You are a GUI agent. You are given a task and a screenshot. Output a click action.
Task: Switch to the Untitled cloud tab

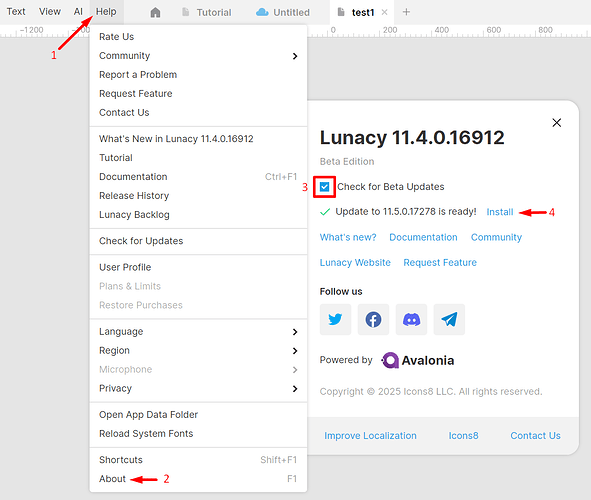tap(283, 12)
